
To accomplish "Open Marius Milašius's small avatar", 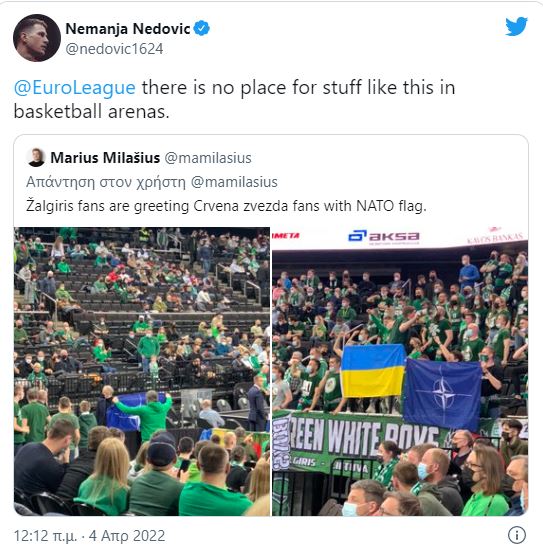I will pyautogui.click(x=36, y=158).
